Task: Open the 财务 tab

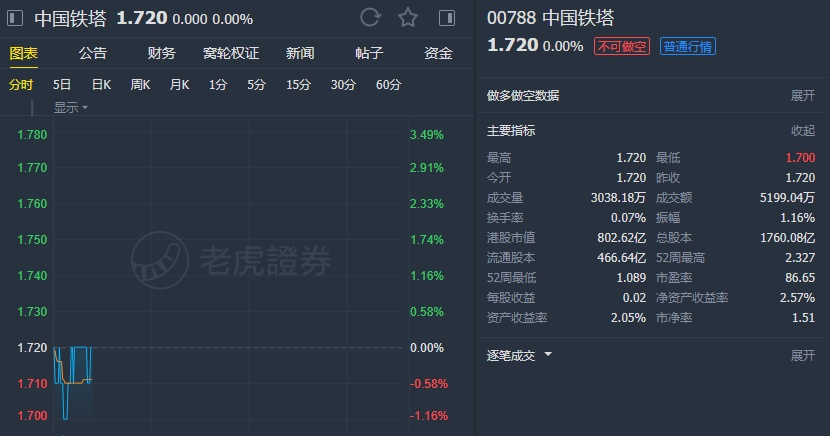Action: coord(161,54)
